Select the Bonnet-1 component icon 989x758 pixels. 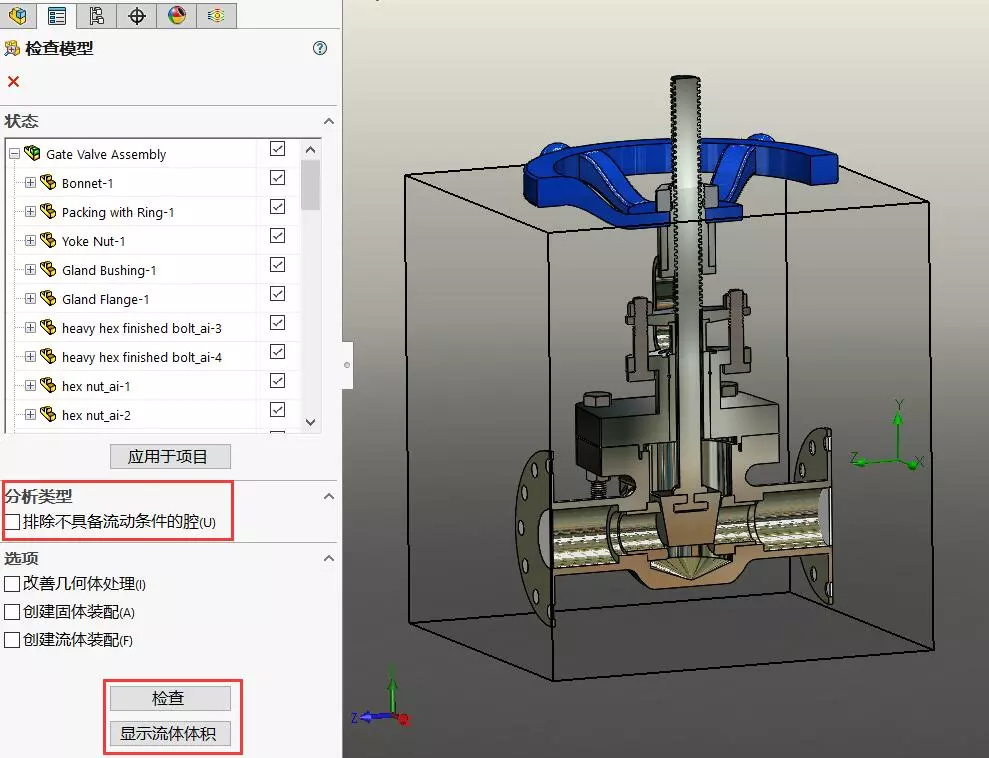[x=47, y=183]
